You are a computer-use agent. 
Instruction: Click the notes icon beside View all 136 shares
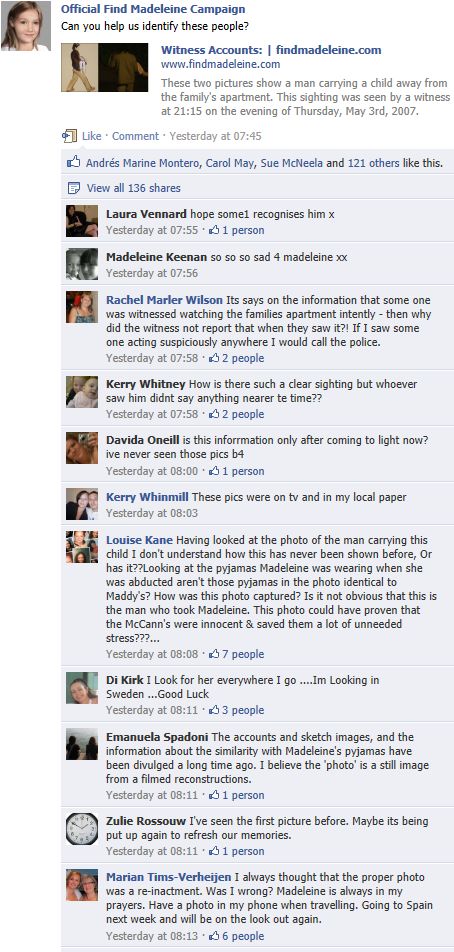pyautogui.click(x=74, y=188)
